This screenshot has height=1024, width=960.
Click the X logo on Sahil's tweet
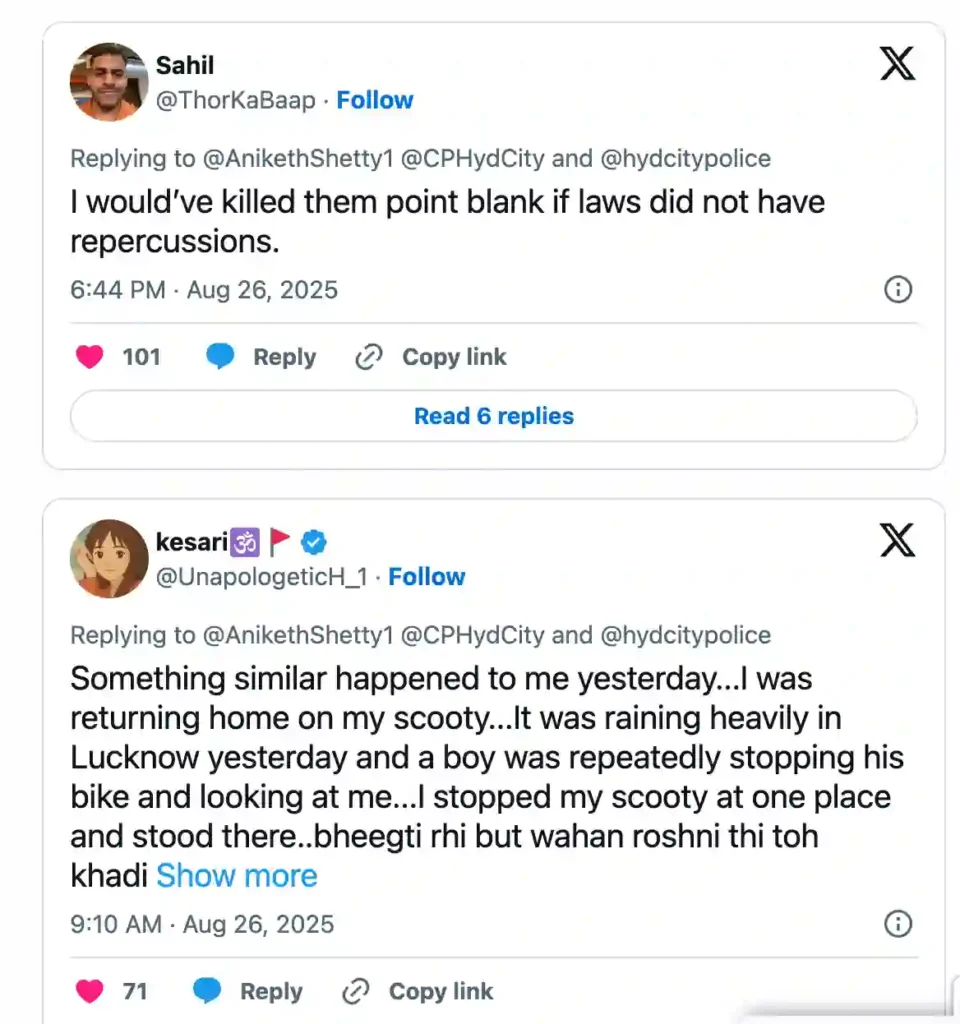click(897, 65)
